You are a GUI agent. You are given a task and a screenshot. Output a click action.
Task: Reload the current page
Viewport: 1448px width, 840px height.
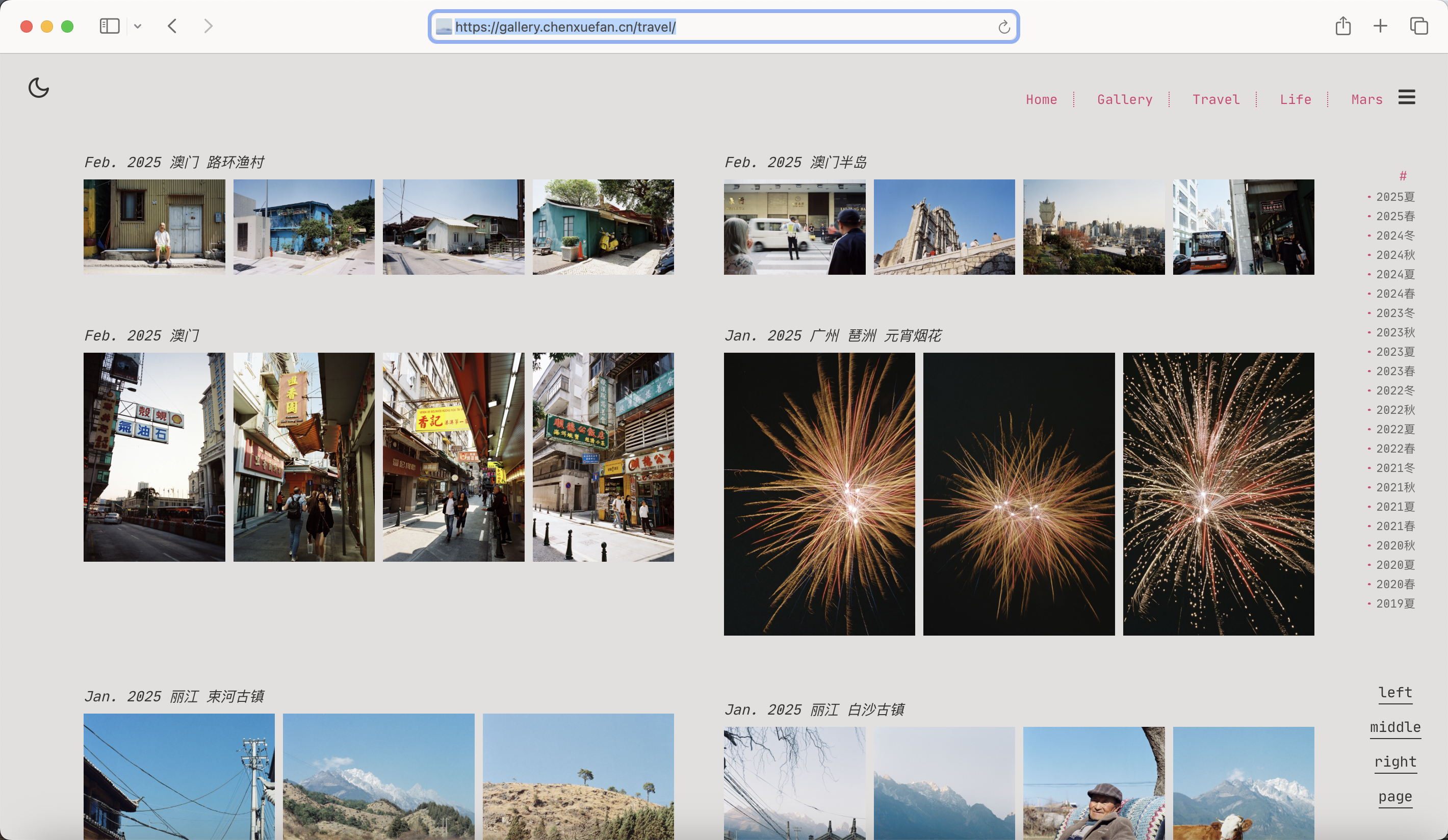[x=1003, y=27]
